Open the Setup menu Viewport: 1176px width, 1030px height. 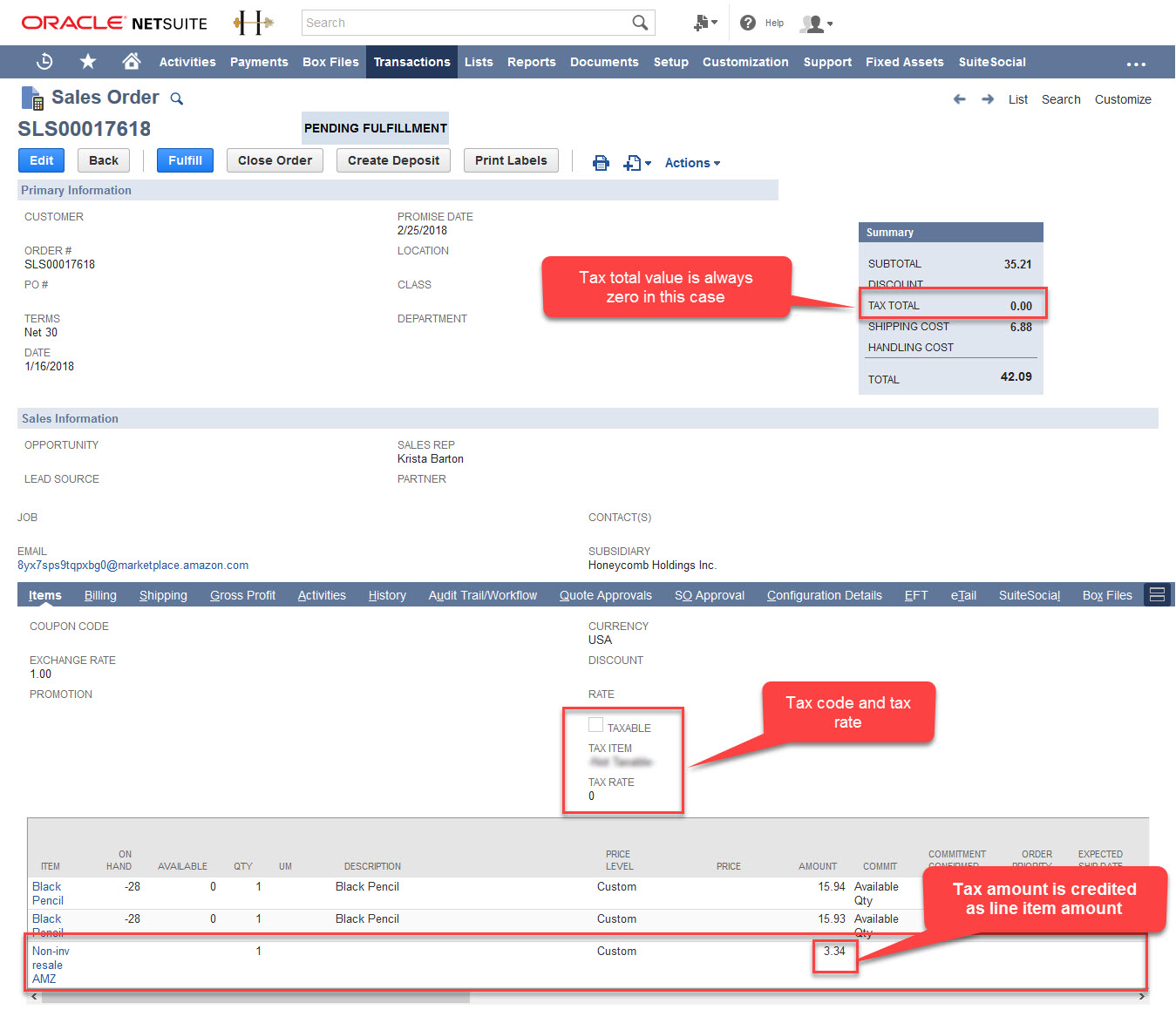point(671,62)
